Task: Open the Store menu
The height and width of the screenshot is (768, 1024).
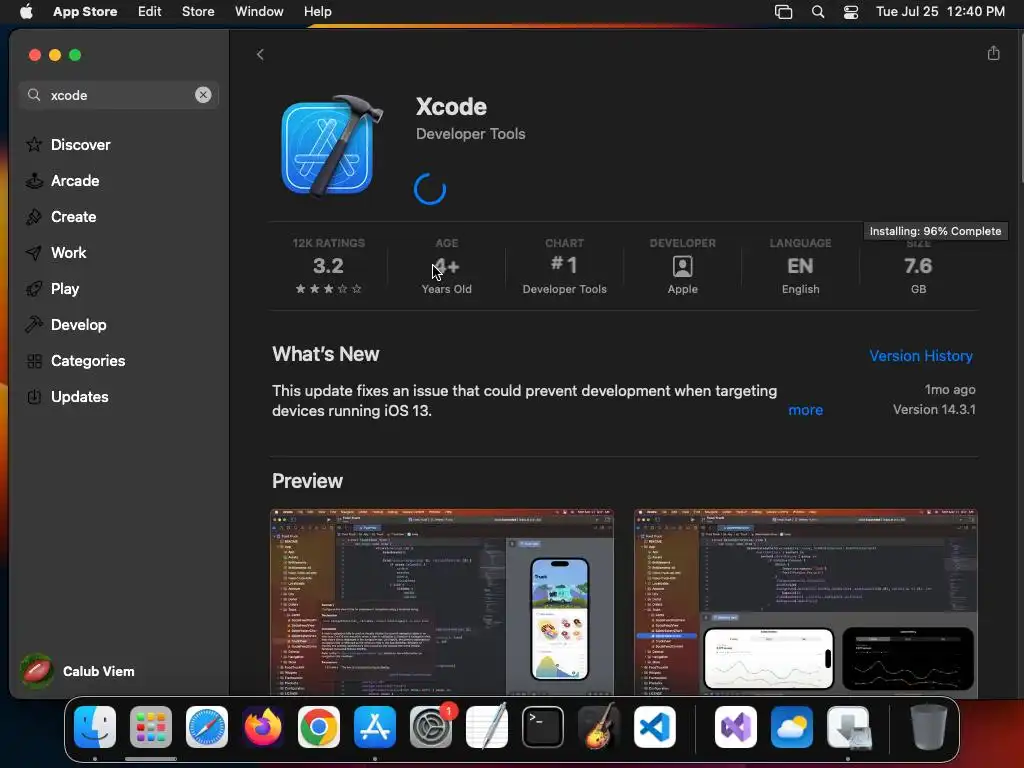Action: 198,12
